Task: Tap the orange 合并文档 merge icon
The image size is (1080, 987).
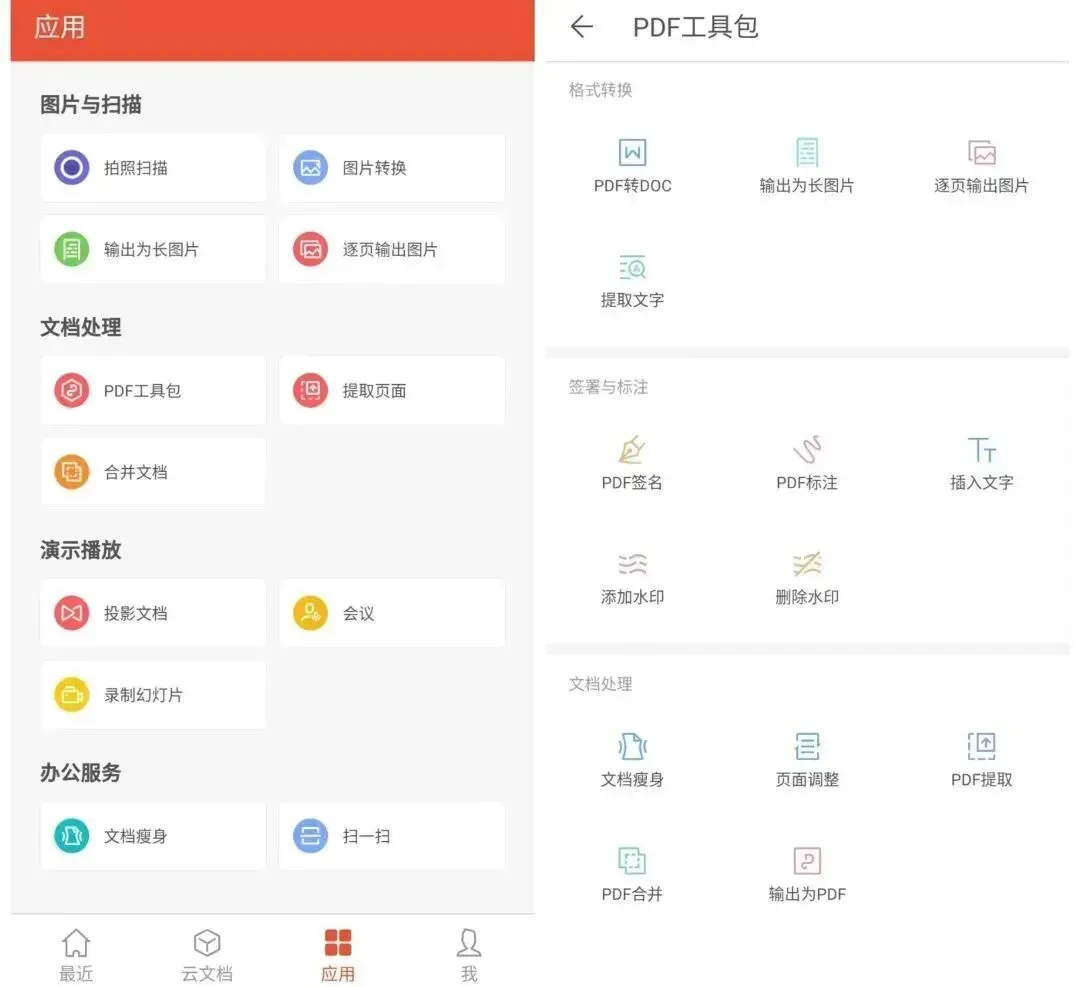Action: coord(72,472)
